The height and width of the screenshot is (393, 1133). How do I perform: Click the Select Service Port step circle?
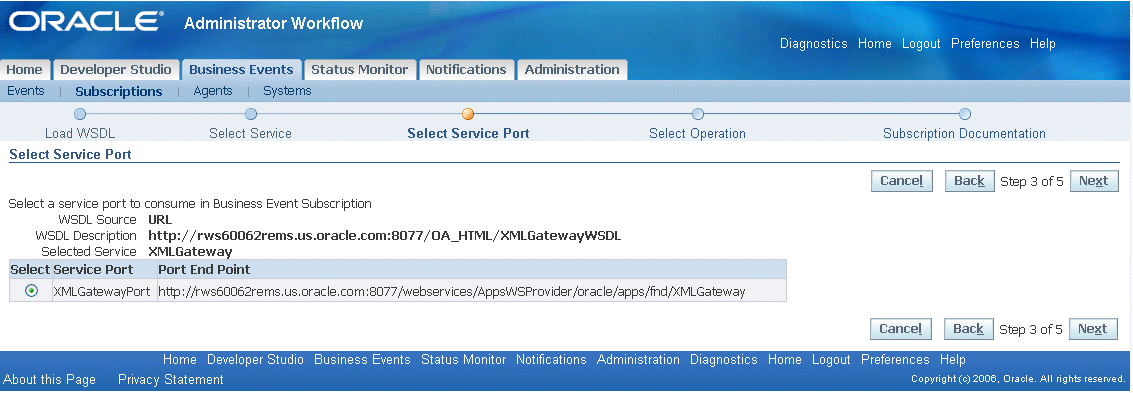[x=468, y=114]
